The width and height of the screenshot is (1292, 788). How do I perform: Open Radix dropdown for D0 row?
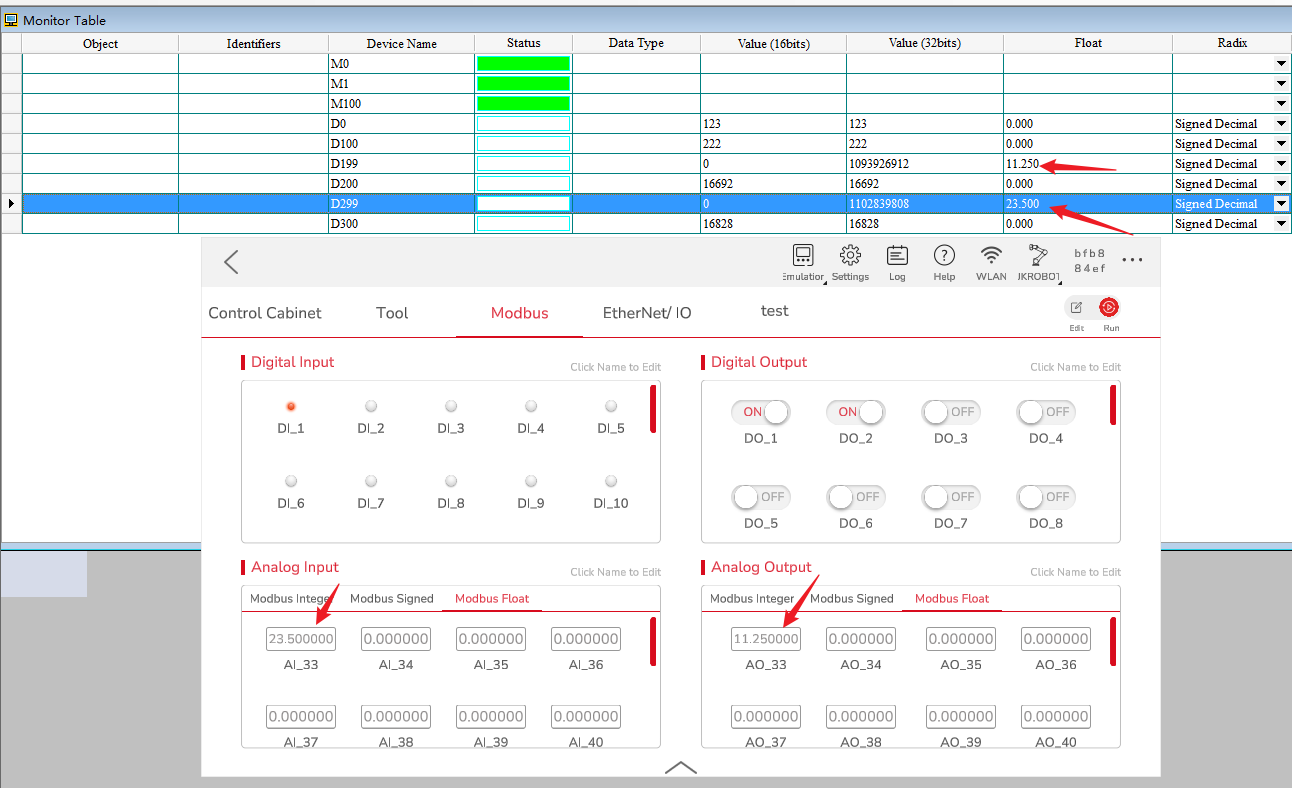click(x=1281, y=124)
